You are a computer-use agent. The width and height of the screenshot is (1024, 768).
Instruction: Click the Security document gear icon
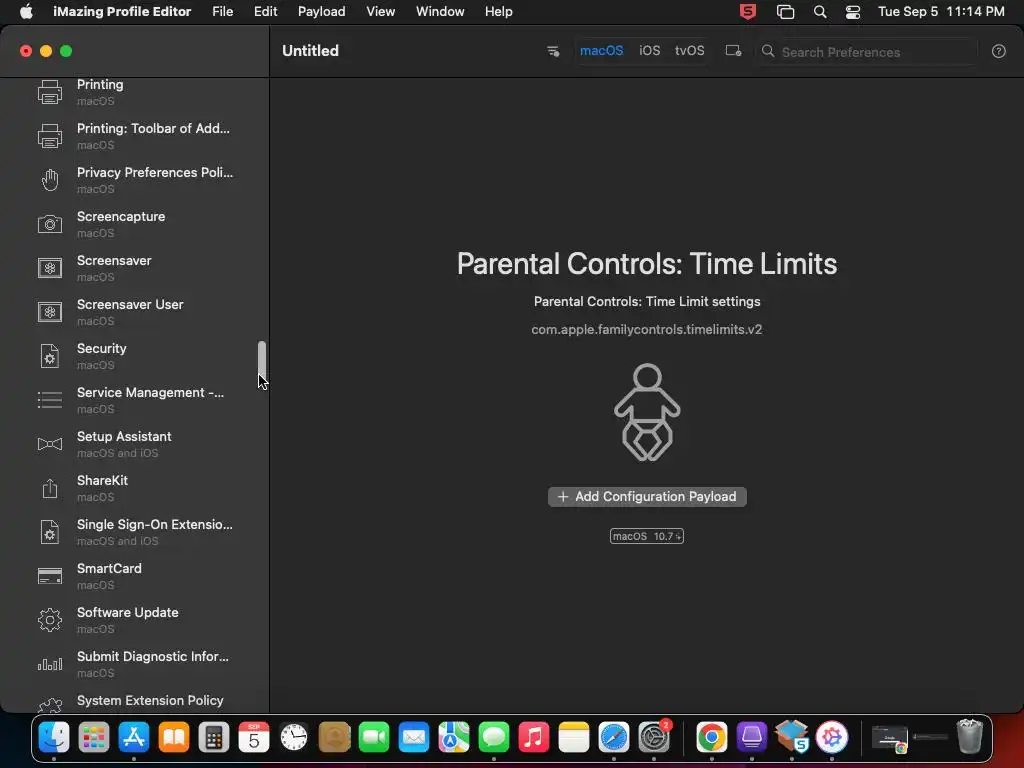(x=50, y=356)
